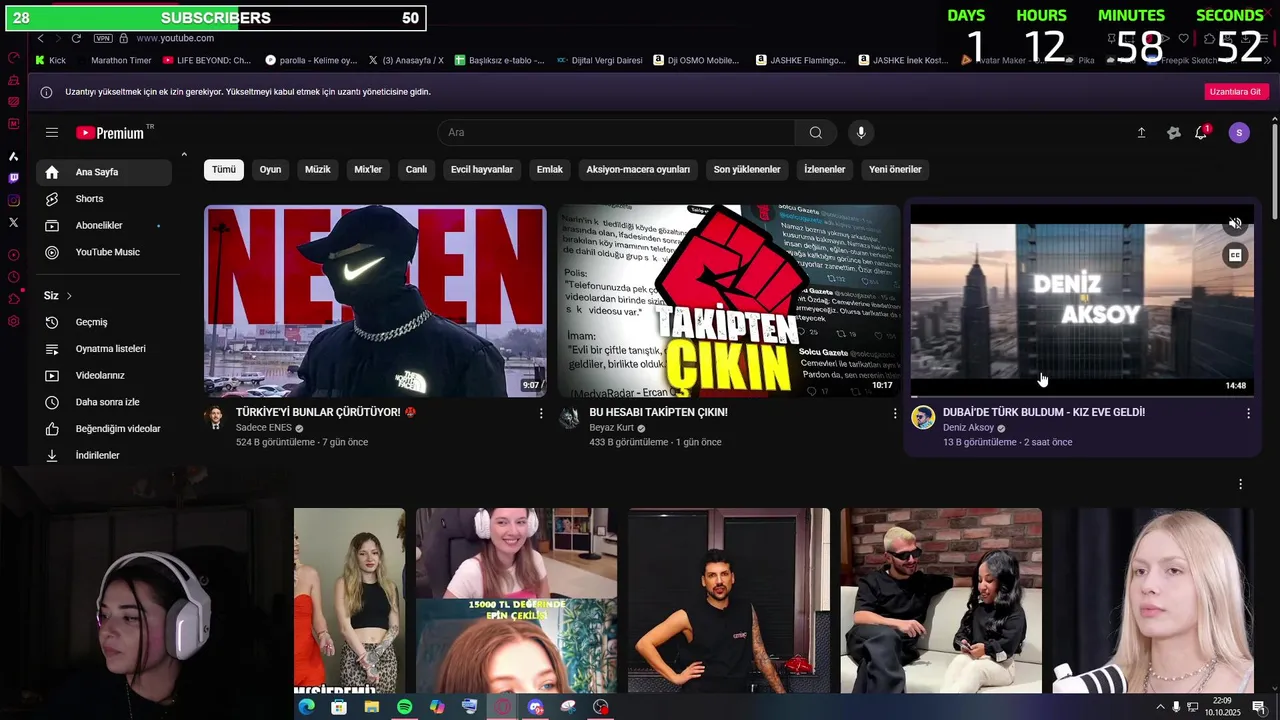Click the site lock icon
Viewport: 1280px width, 720px height.
[123, 38]
